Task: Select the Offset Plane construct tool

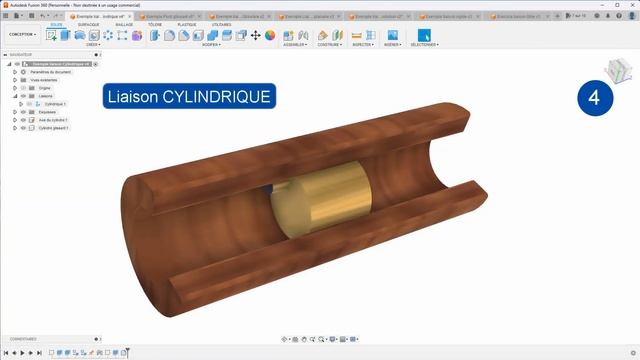Action: click(x=322, y=35)
